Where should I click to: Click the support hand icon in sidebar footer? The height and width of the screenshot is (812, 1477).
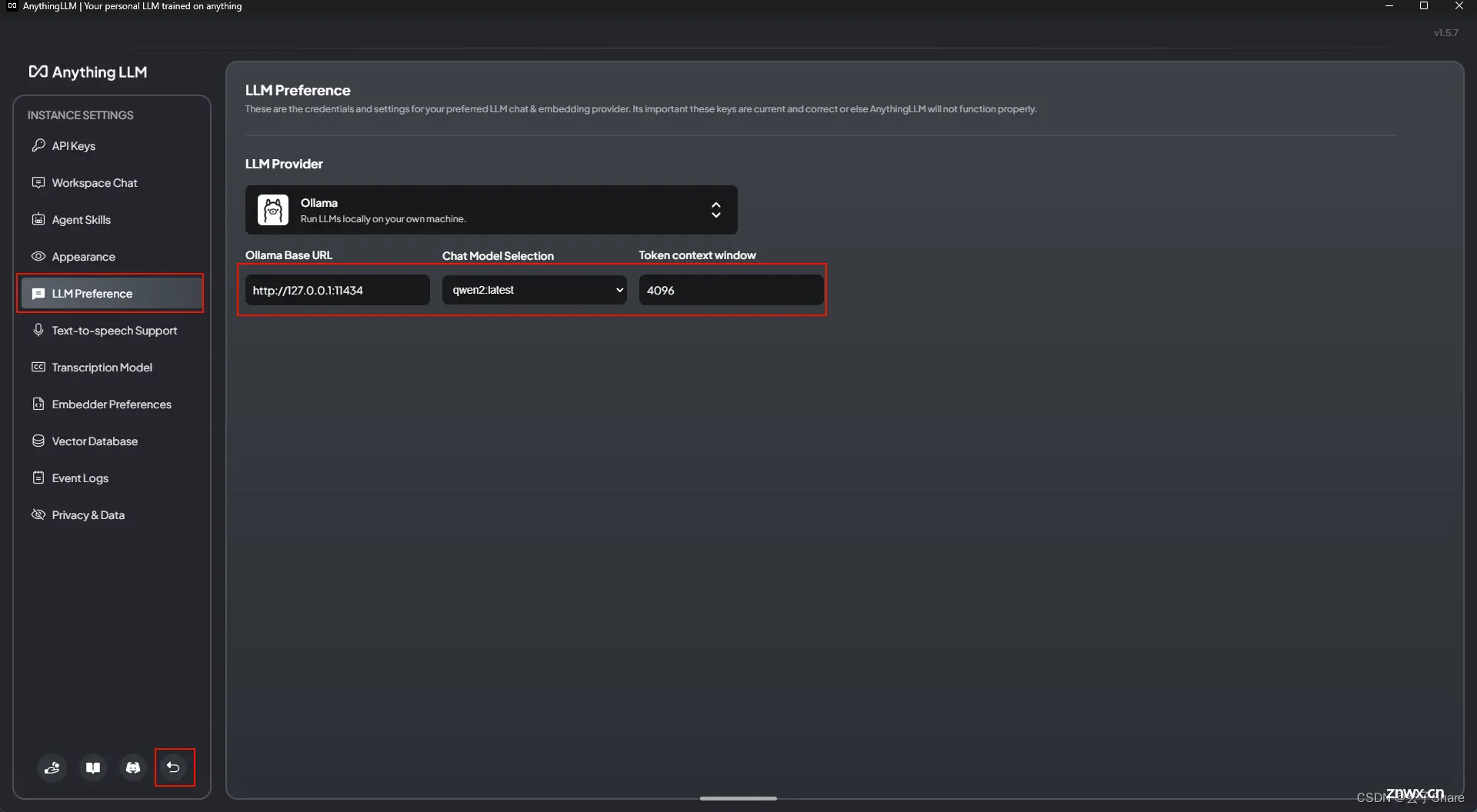coord(52,767)
